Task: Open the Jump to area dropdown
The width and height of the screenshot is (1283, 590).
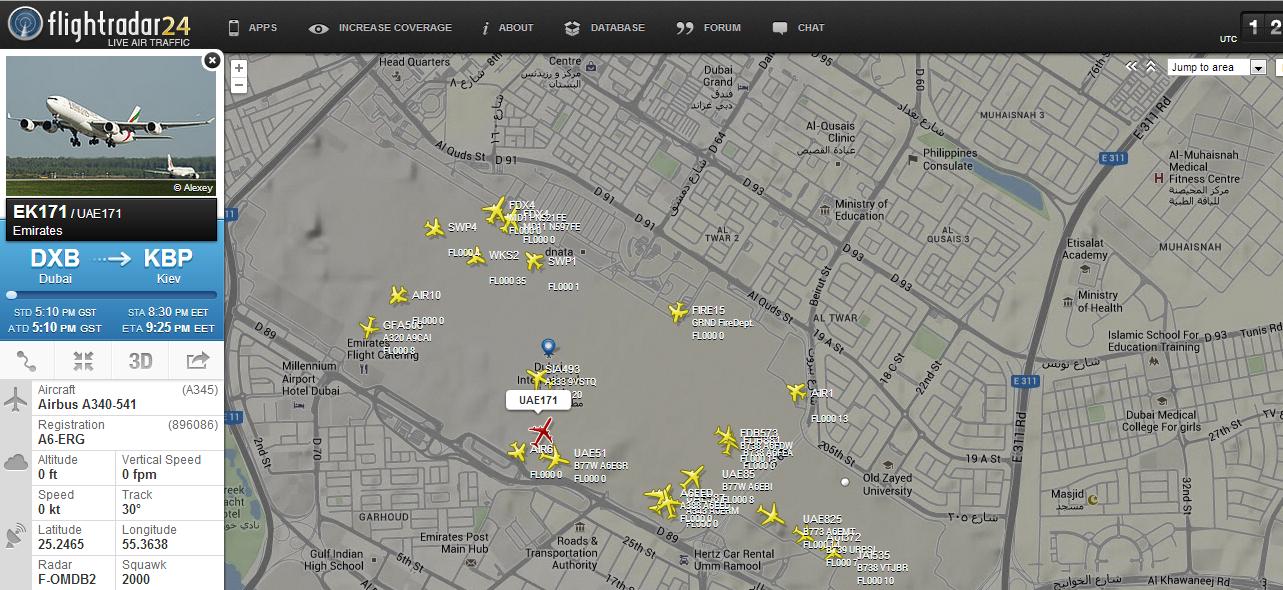Action: [x=1217, y=68]
